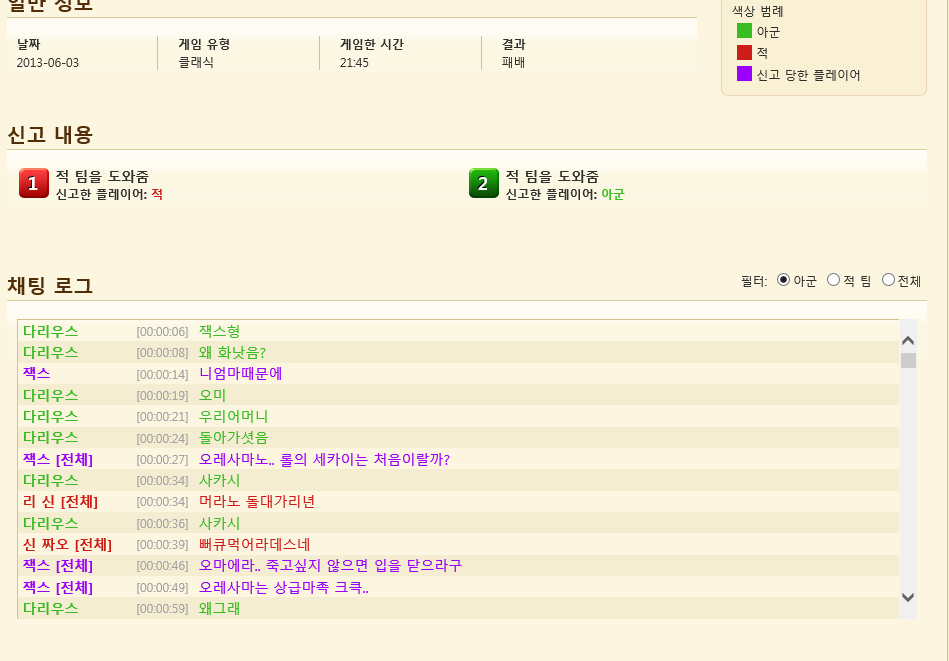Click the timestamp [00:00:14]
This screenshot has width=949, height=661.
point(162,375)
